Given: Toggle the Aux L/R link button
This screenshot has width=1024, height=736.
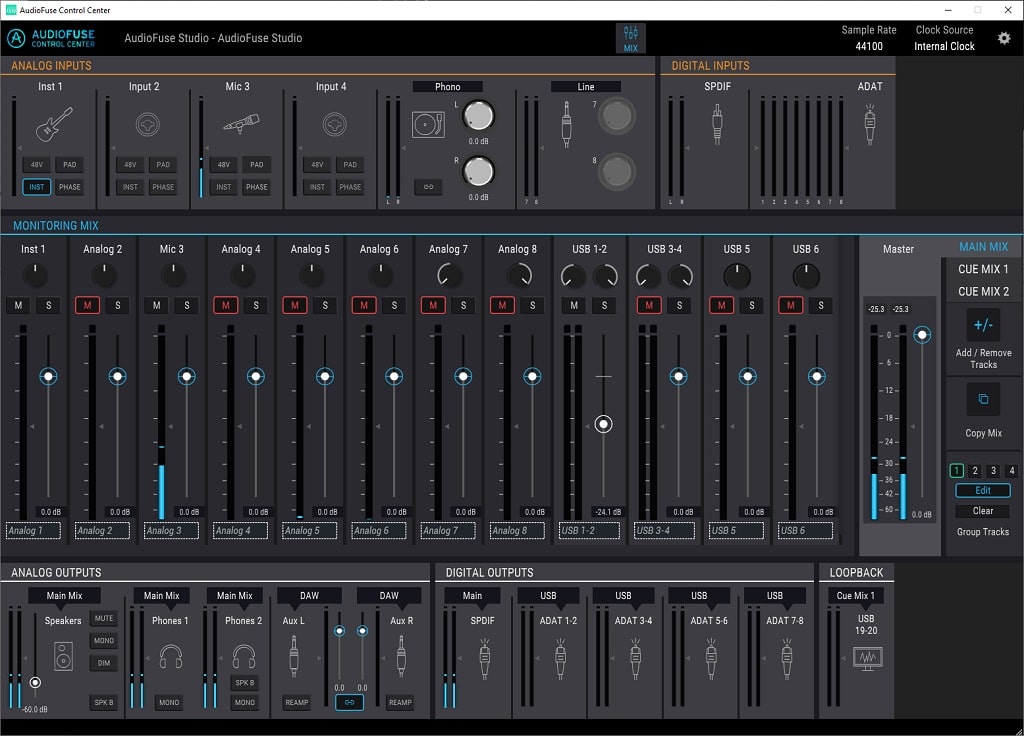Looking at the screenshot, I should [x=349, y=702].
